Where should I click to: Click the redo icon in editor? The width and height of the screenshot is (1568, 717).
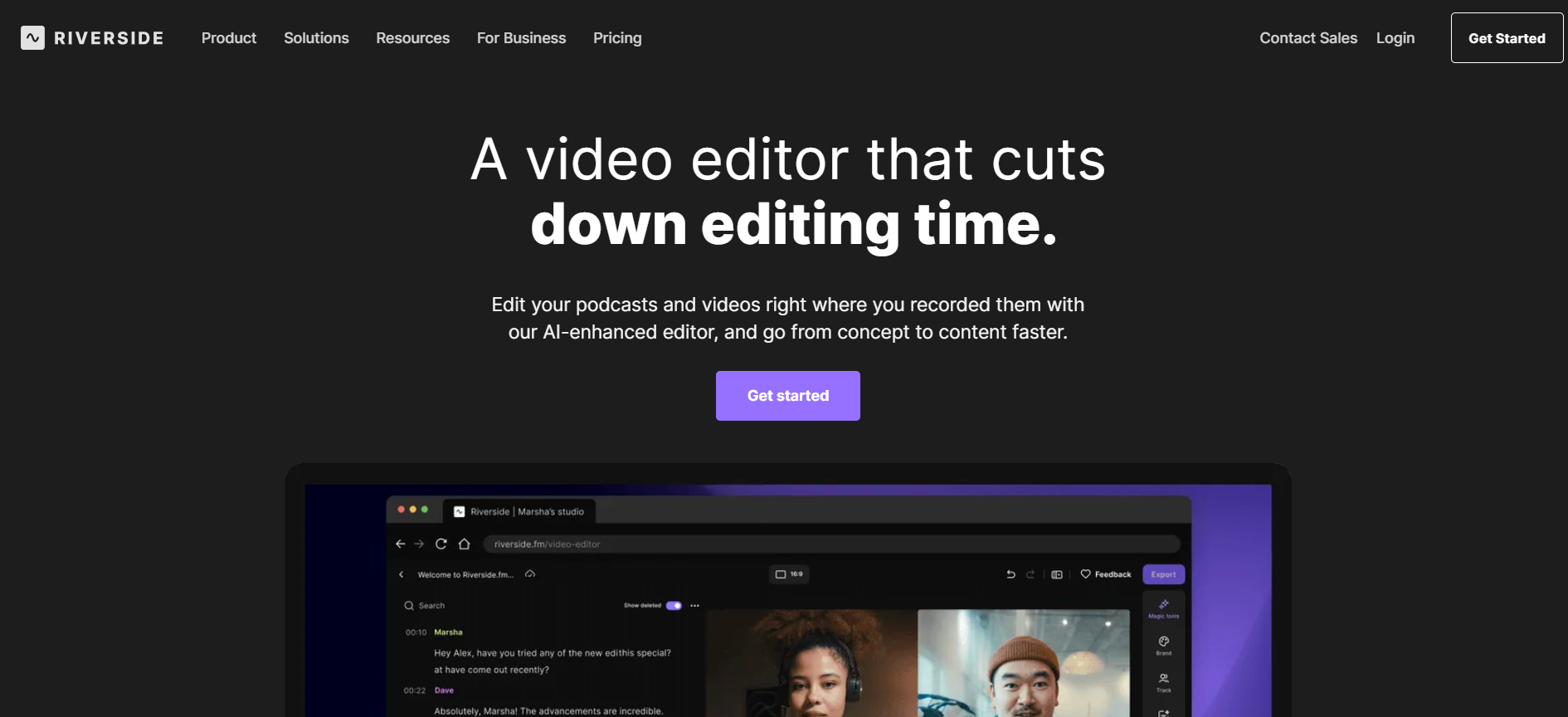1030,574
